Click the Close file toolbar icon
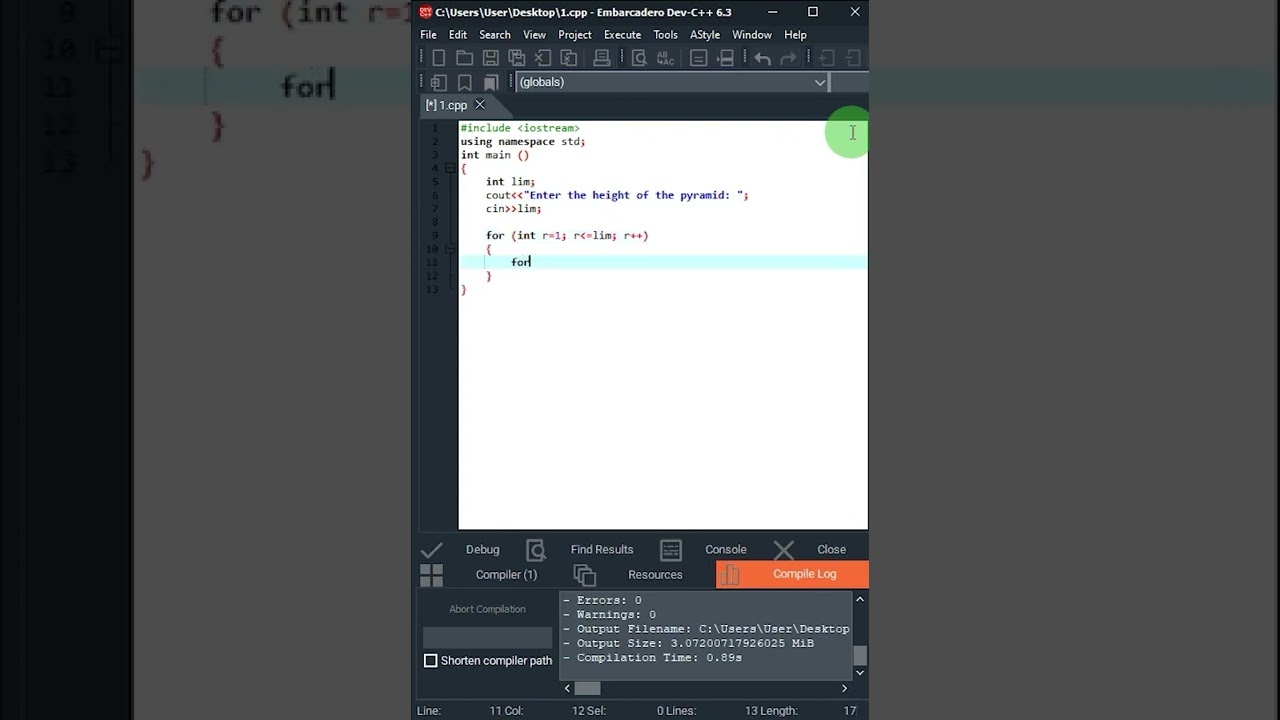Viewport: 1280px width, 720px height. [543, 58]
